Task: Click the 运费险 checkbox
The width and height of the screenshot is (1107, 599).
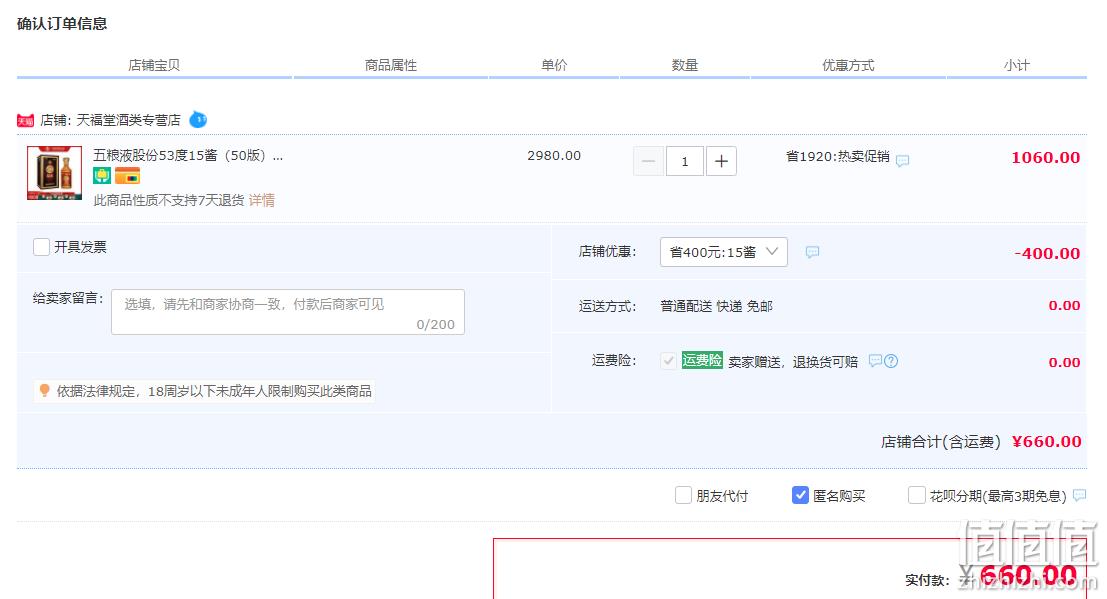Action: pos(668,361)
